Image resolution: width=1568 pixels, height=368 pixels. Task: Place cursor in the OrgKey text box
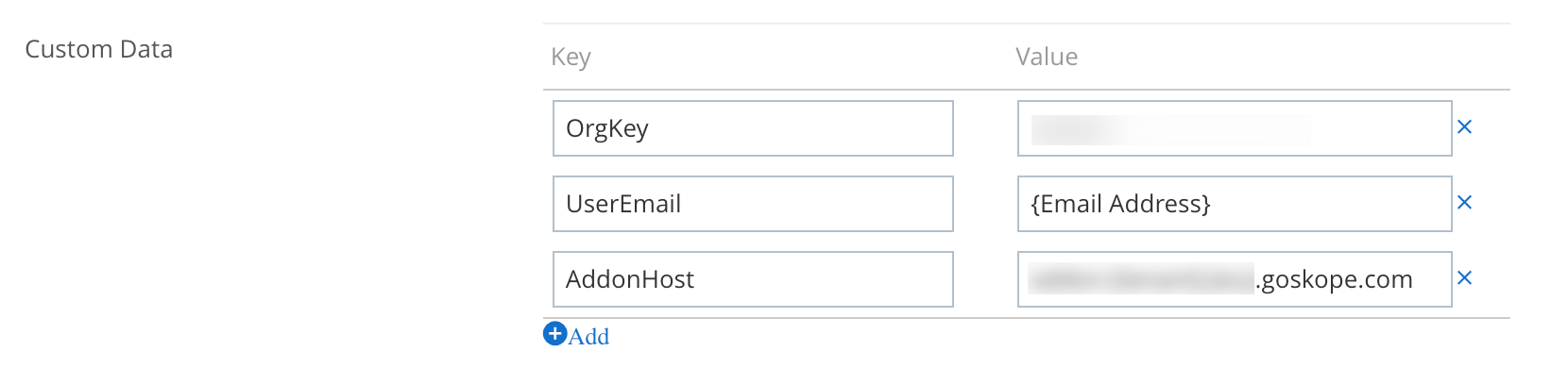click(753, 128)
